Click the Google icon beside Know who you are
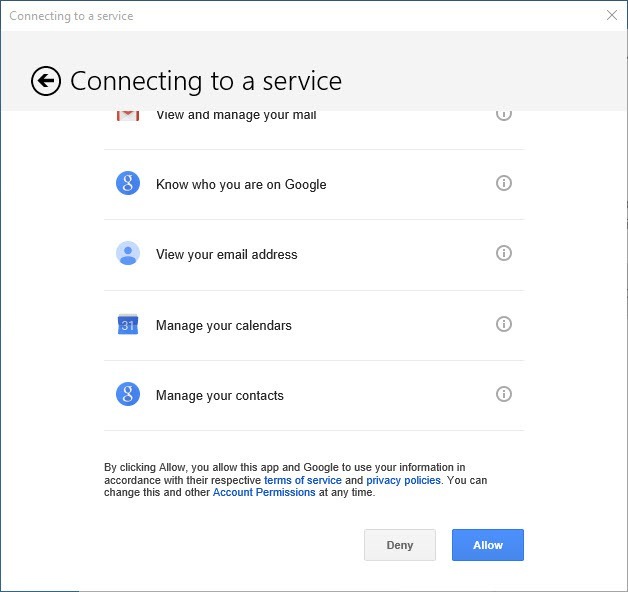This screenshot has width=628, height=592. coord(127,184)
